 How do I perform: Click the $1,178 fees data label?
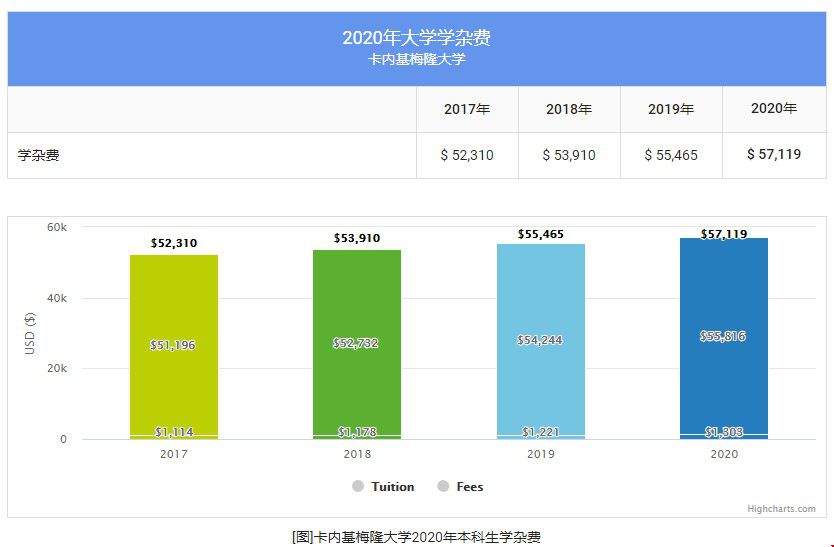click(357, 432)
